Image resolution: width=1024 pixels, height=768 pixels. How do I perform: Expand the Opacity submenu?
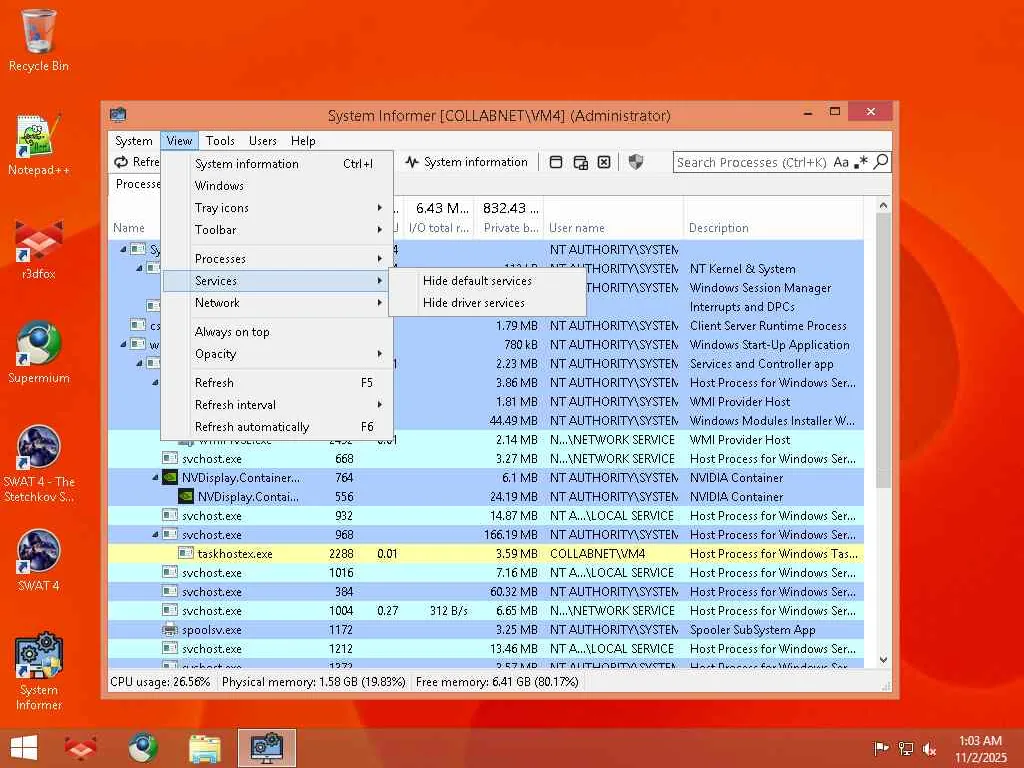(277, 354)
